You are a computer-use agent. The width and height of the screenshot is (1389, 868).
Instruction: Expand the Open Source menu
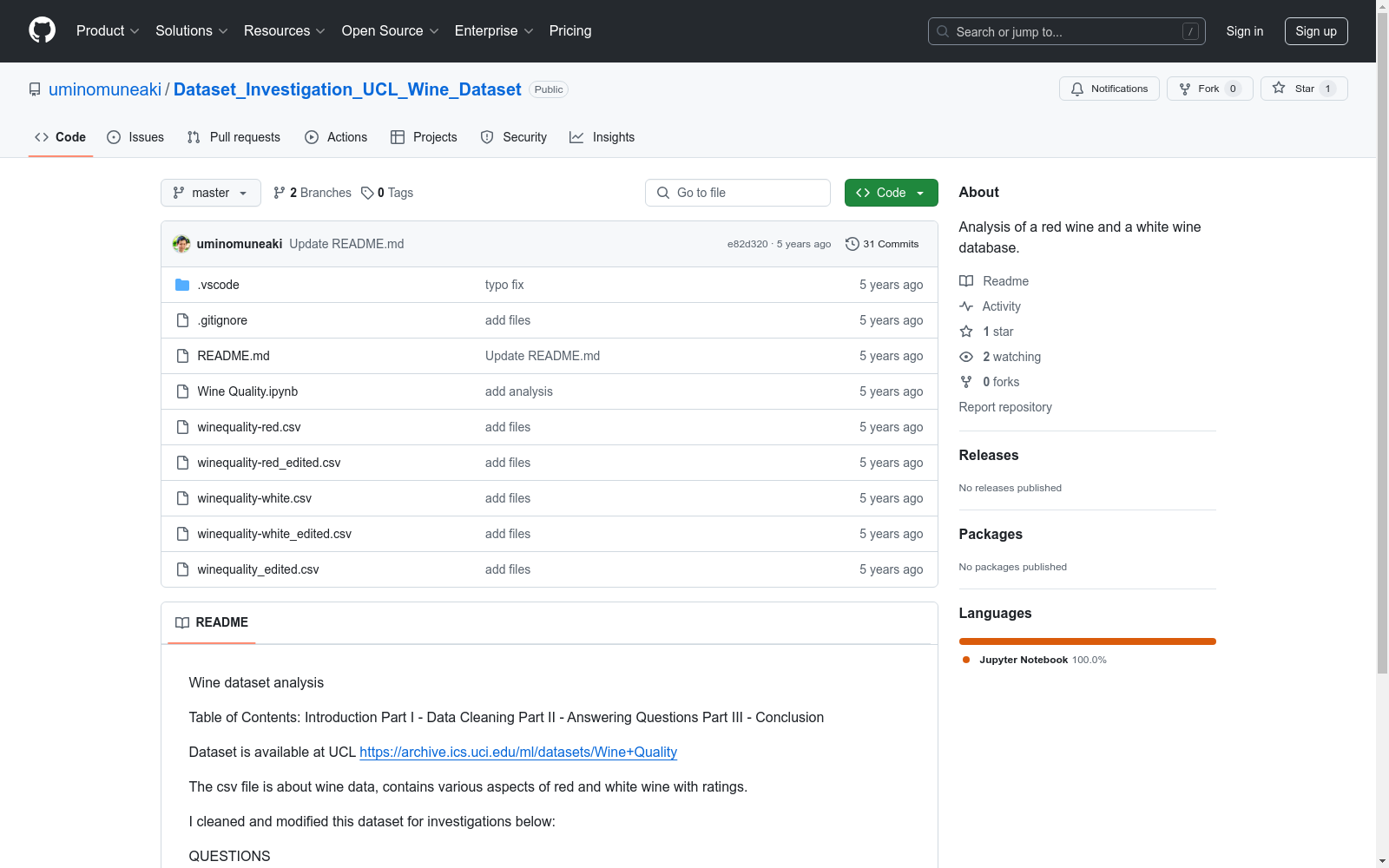[391, 31]
